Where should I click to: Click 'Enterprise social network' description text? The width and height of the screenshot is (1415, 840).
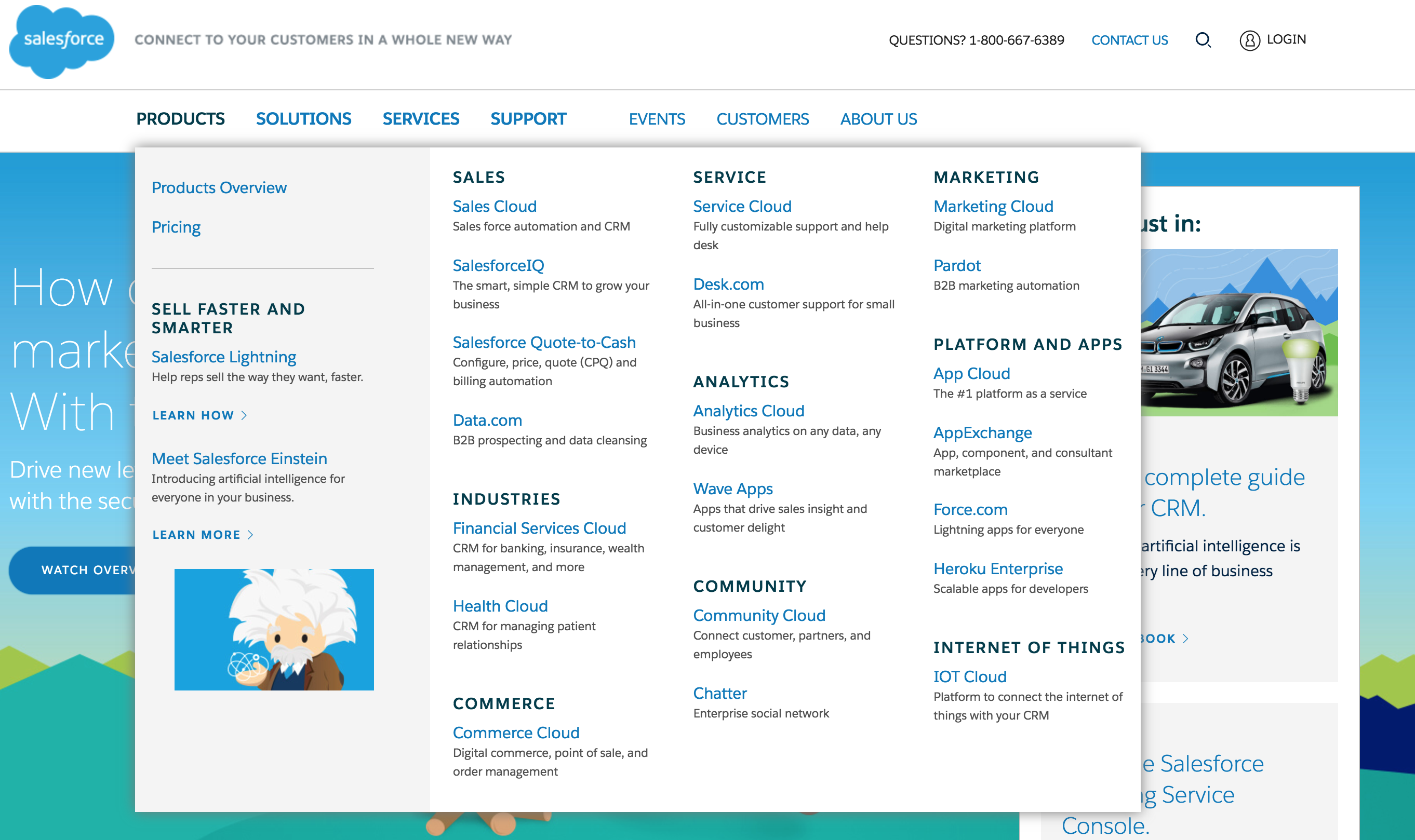[x=760, y=713]
